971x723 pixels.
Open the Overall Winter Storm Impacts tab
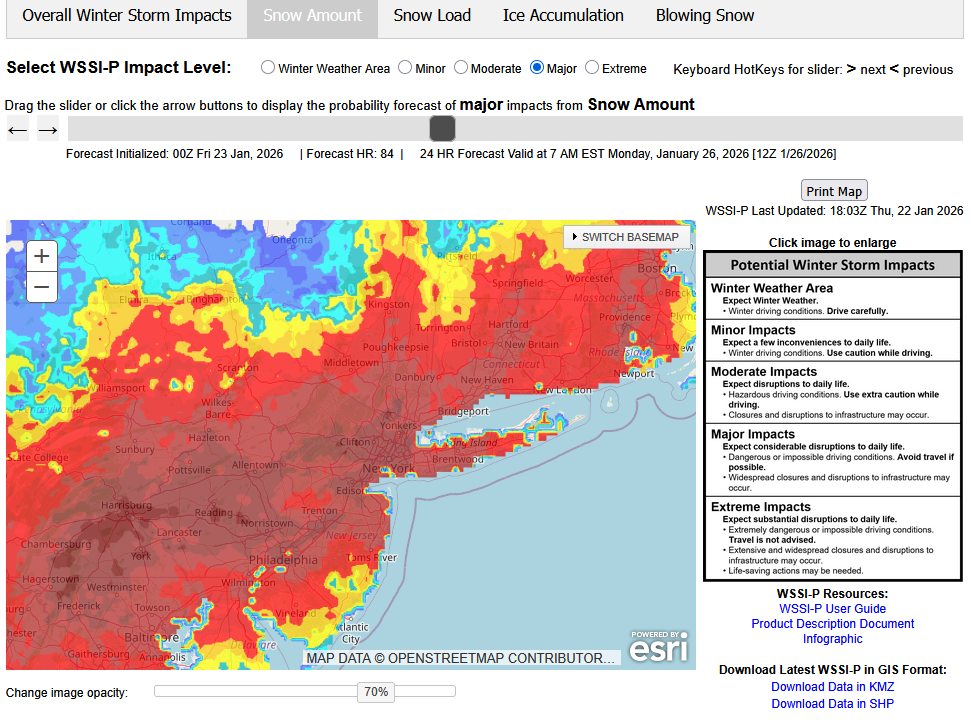point(127,16)
